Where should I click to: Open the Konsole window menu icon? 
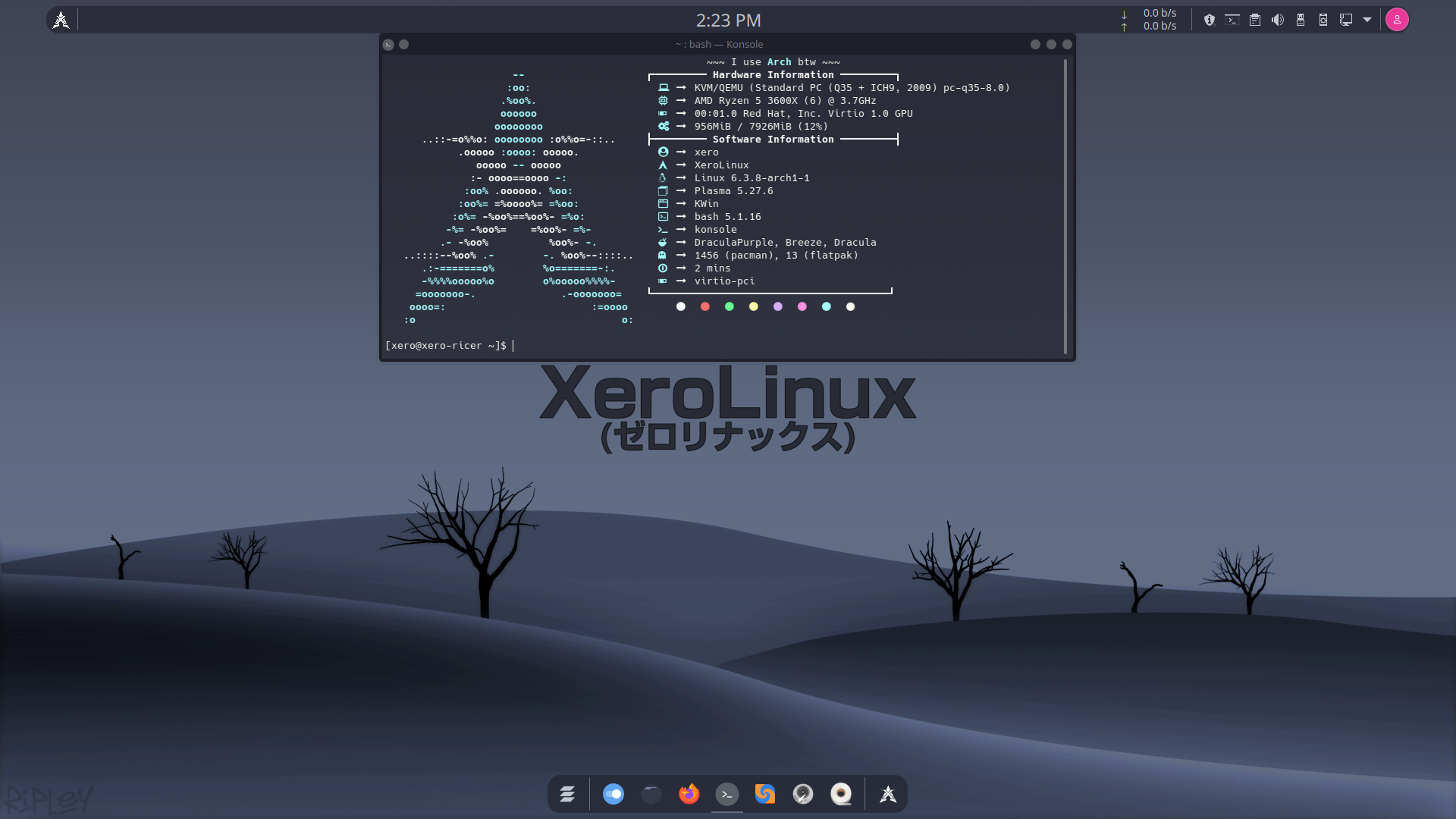[x=388, y=45]
